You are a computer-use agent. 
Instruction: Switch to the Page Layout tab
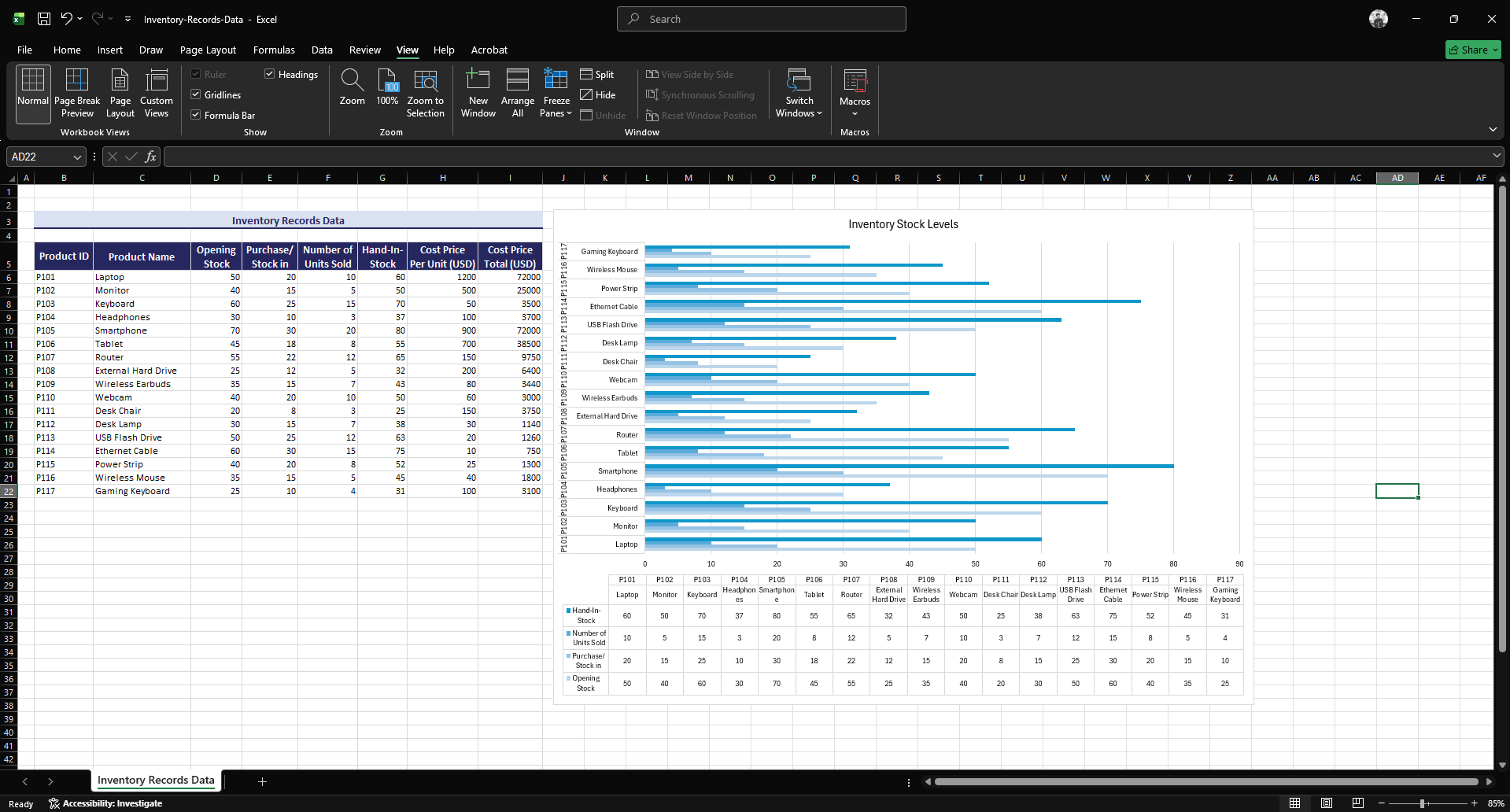pos(208,50)
